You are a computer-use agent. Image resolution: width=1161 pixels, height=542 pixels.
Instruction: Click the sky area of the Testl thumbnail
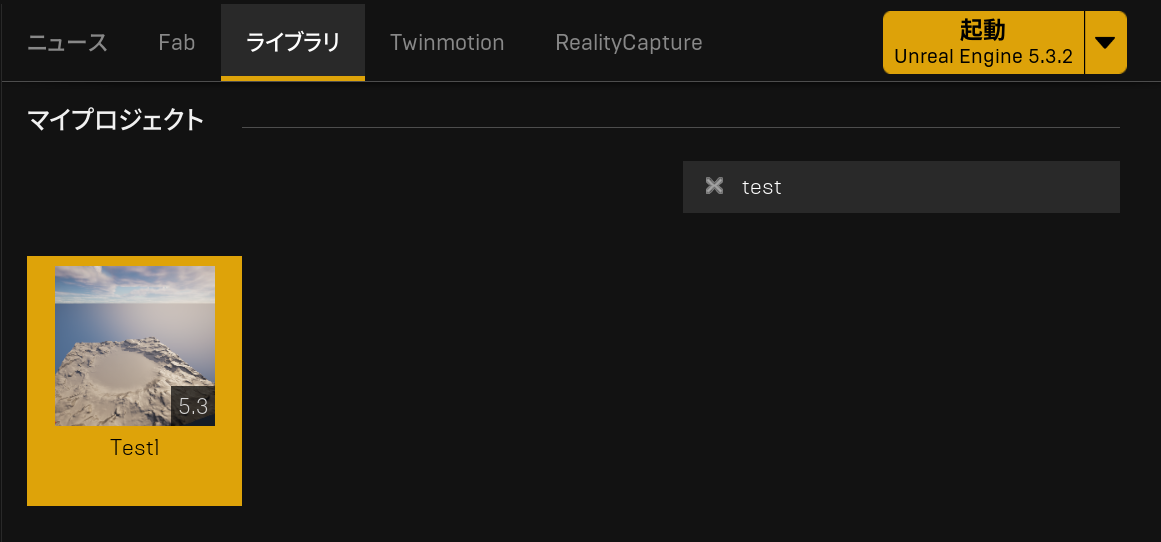[x=135, y=282]
